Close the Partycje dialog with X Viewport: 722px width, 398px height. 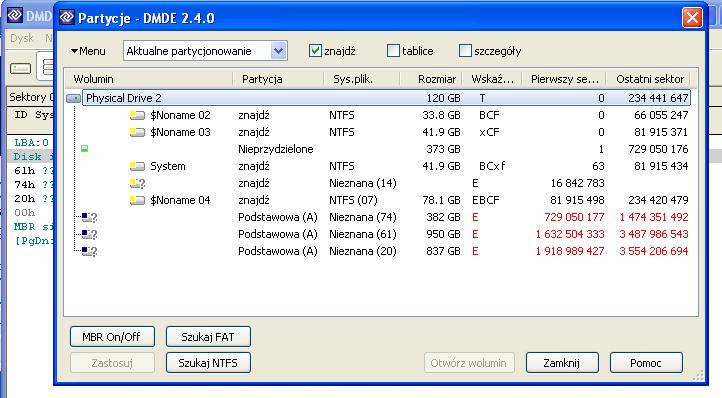[692, 18]
